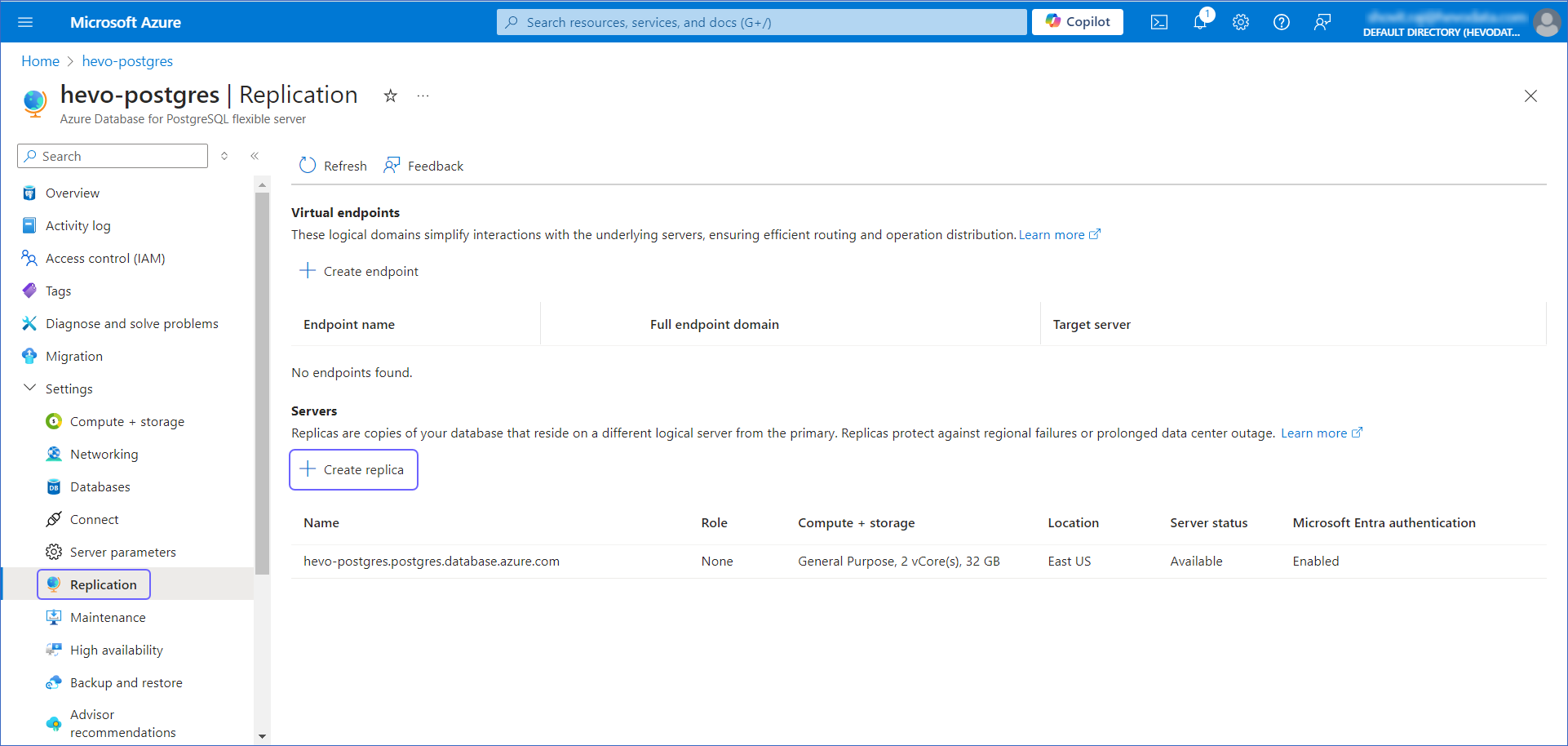Focus the global search resources box

point(762,22)
